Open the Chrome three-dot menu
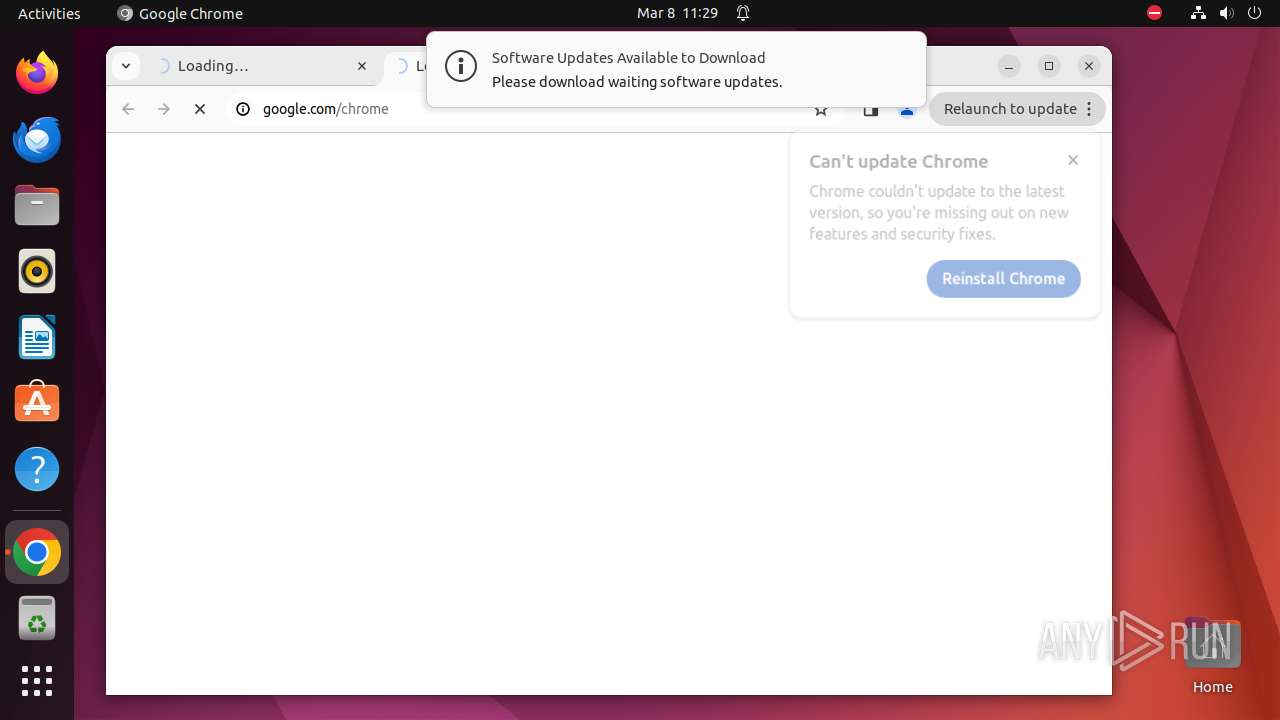The height and width of the screenshot is (720, 1280). [x=1089, y=109]
